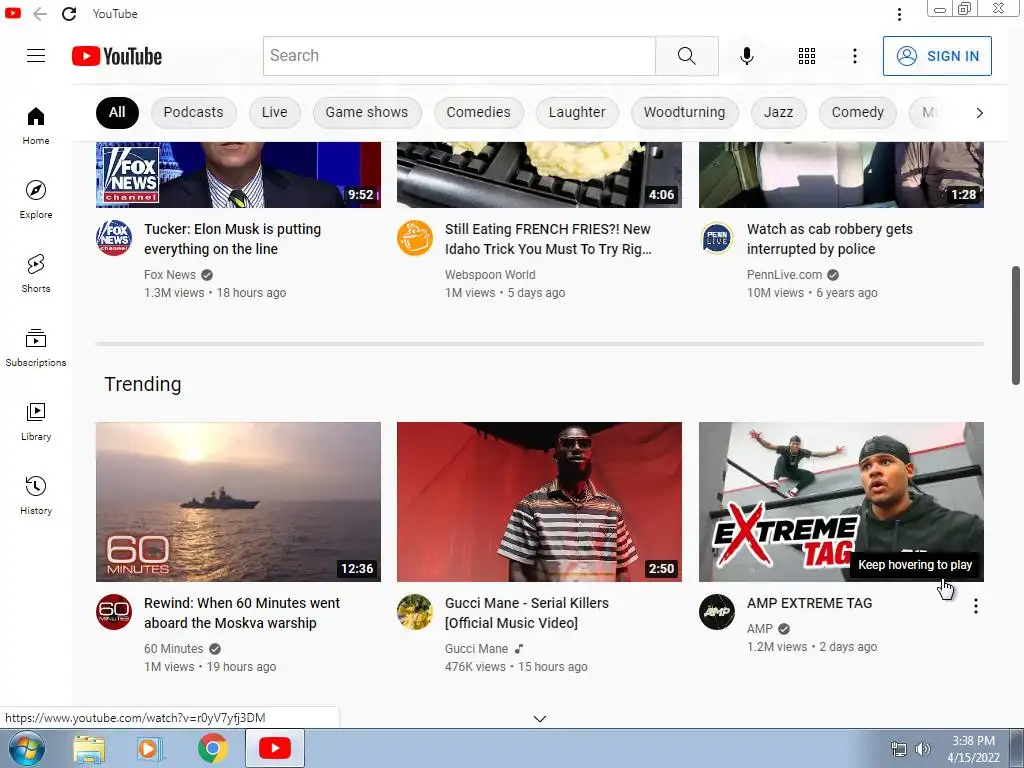This screenshot has height=768, width=1024.
Task: Open the hamburger guide menu
Action: (x=36, y=56)
